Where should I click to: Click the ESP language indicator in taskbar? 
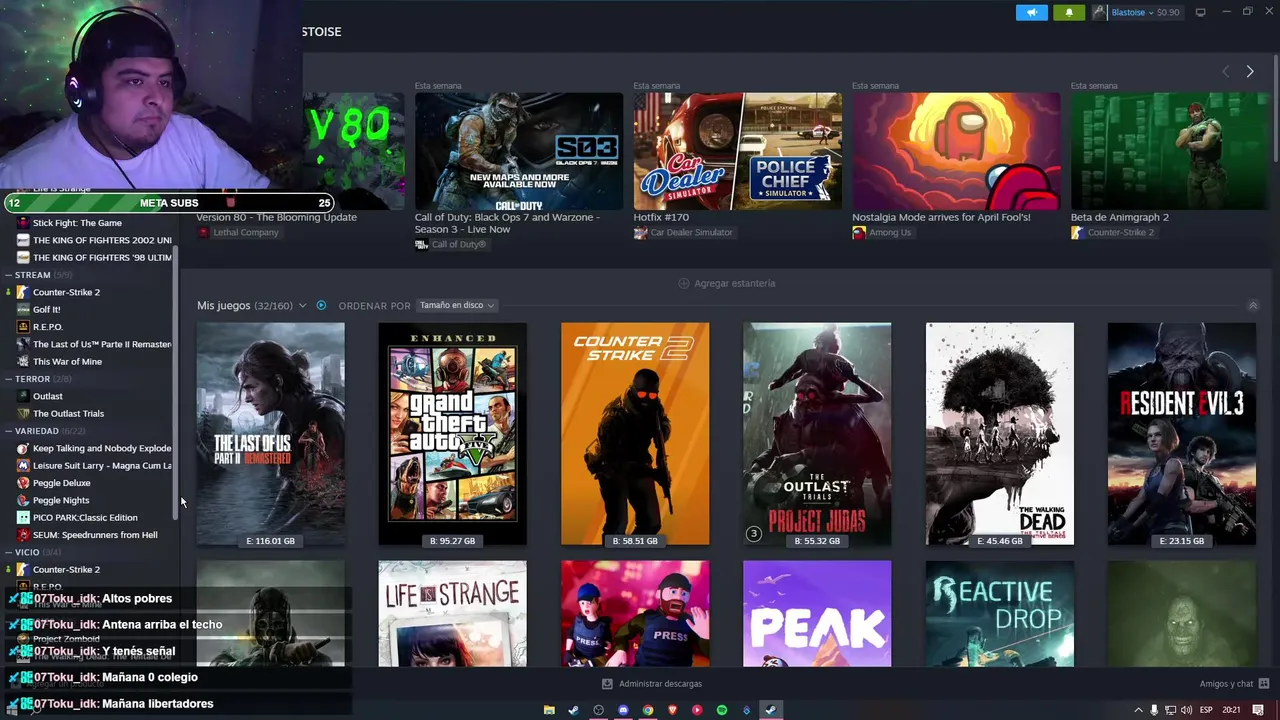coord(1206,710)
